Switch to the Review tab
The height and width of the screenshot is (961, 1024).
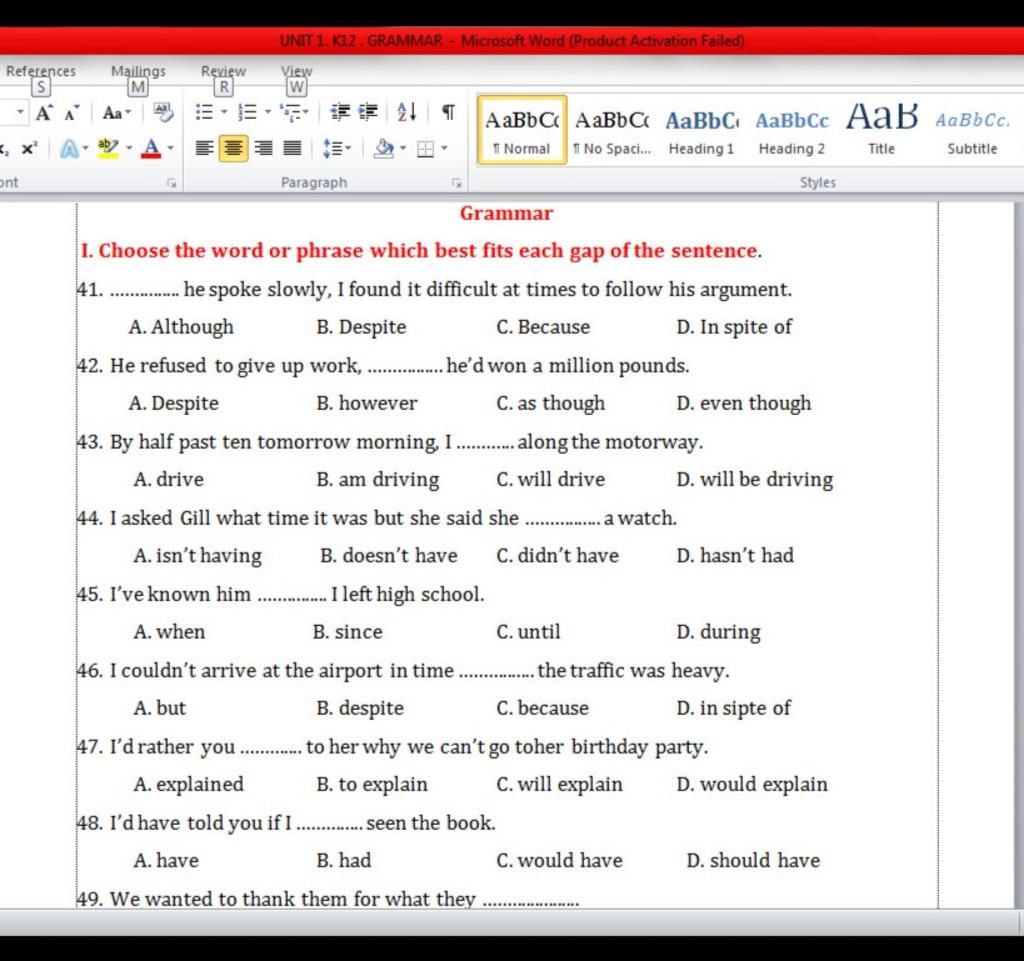[x=223, y=71]
